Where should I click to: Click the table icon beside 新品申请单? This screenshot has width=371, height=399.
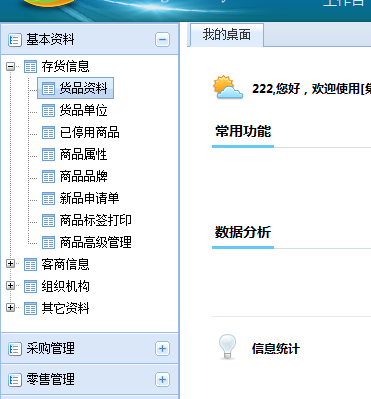[x=48, y=199]
